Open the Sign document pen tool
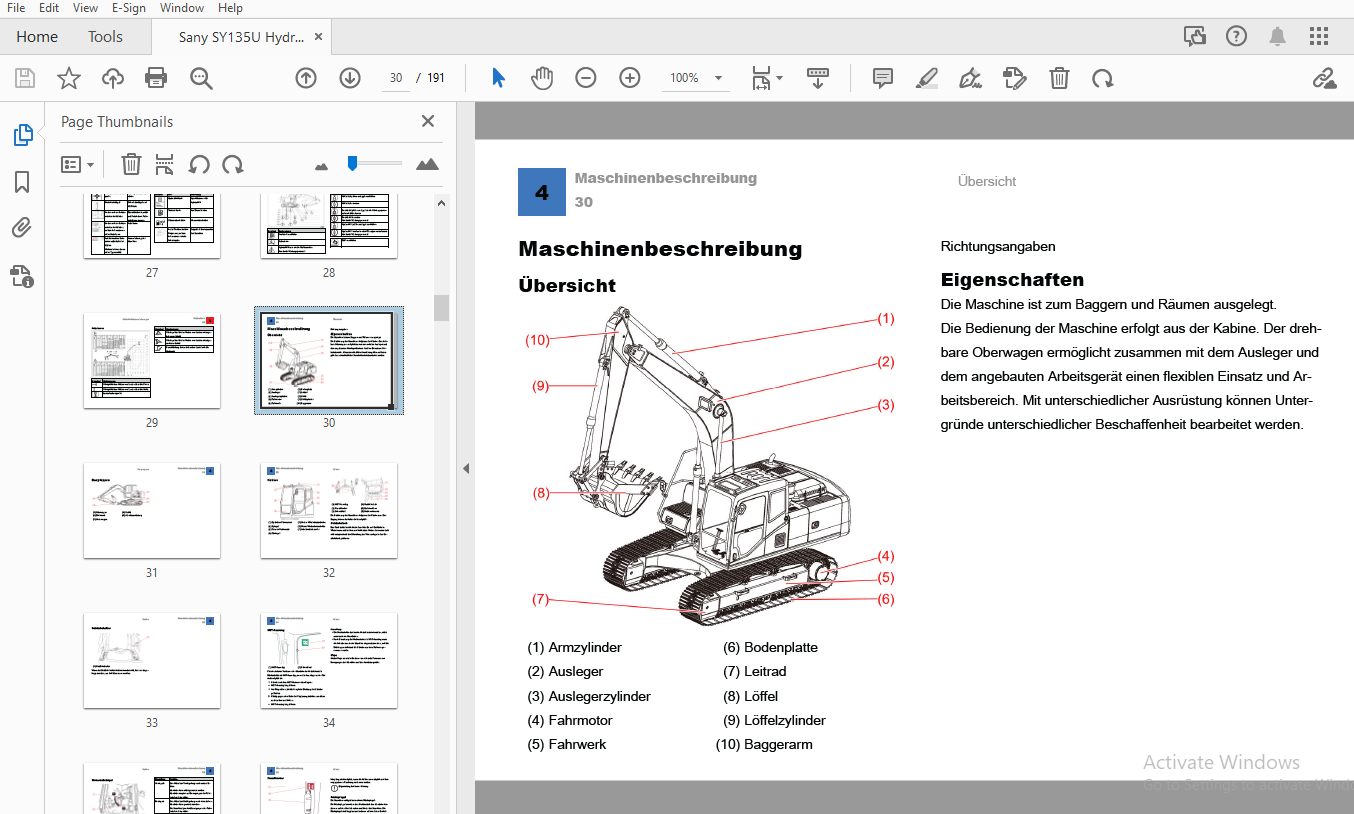 tap(970, 78)
